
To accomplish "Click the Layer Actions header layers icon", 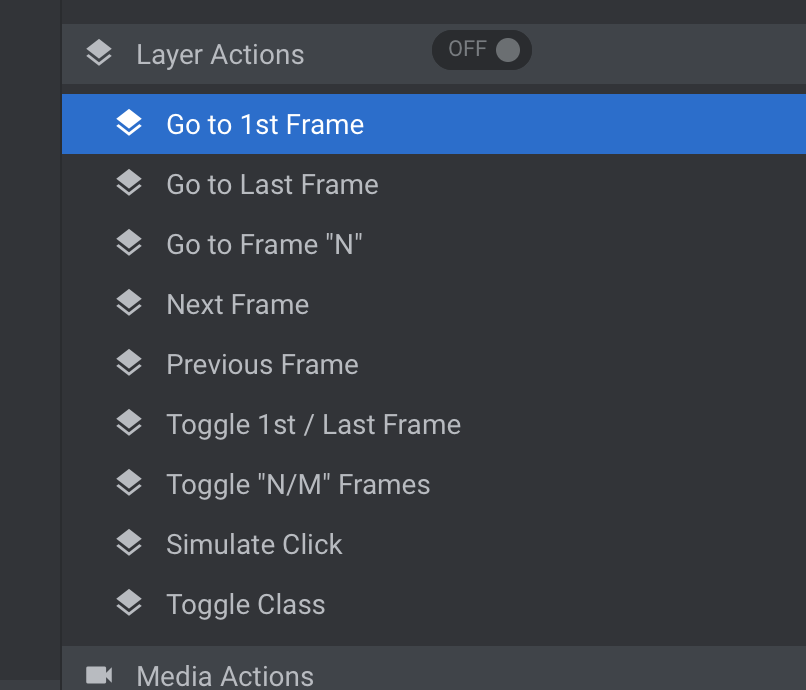I will tap(99, 53).
